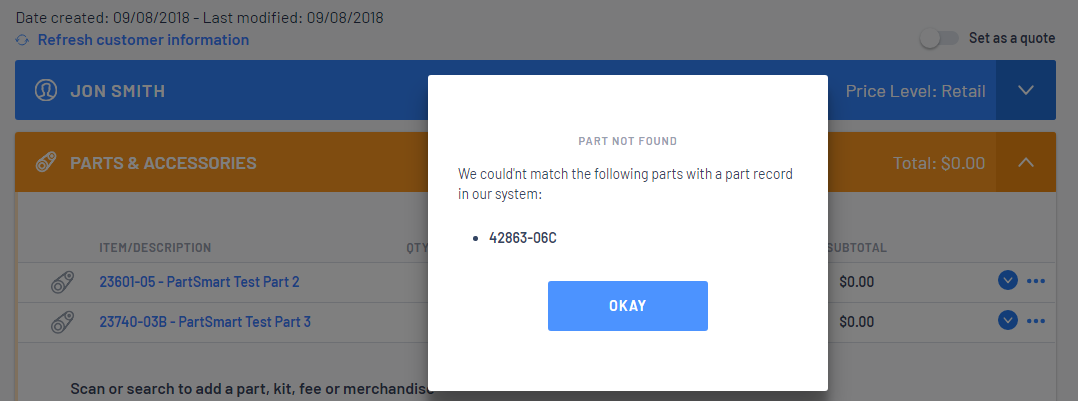Click the customer profile icon by Jon Smith

(x=46, y=91)
